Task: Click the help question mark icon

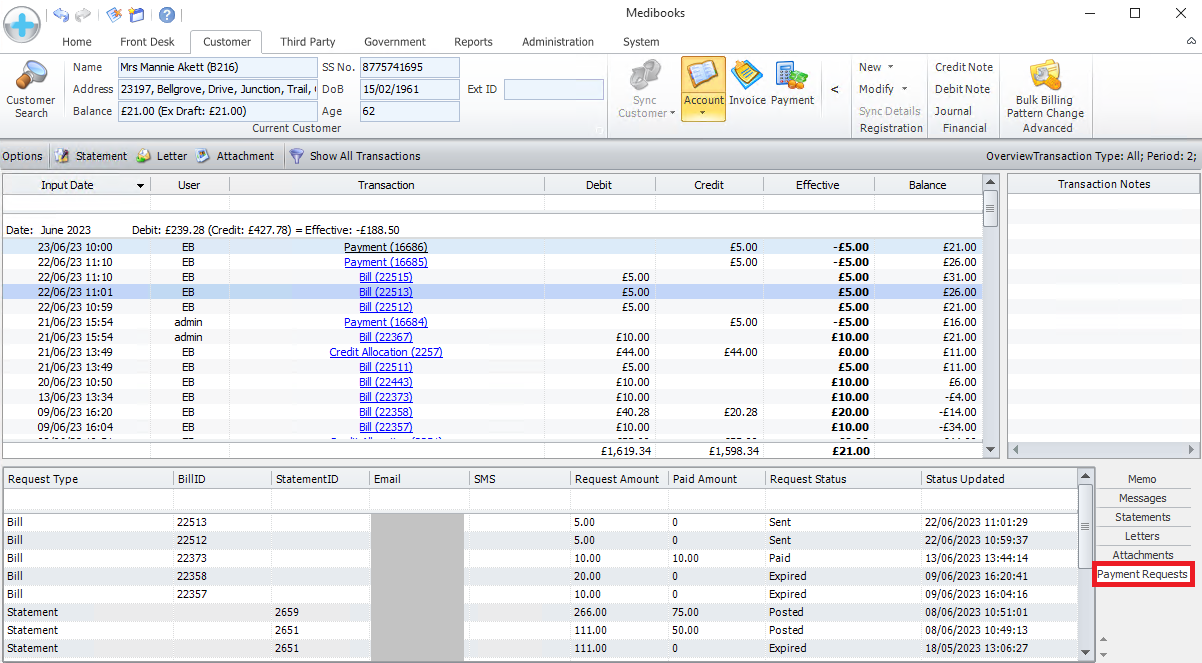Action: 167,14
